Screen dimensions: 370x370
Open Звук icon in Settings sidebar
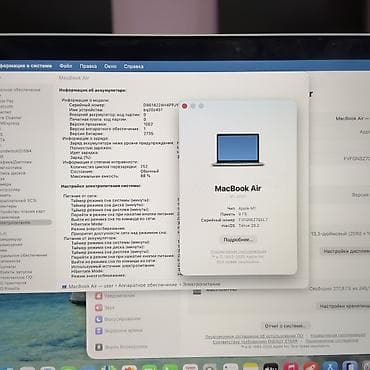tap(99, 308)
